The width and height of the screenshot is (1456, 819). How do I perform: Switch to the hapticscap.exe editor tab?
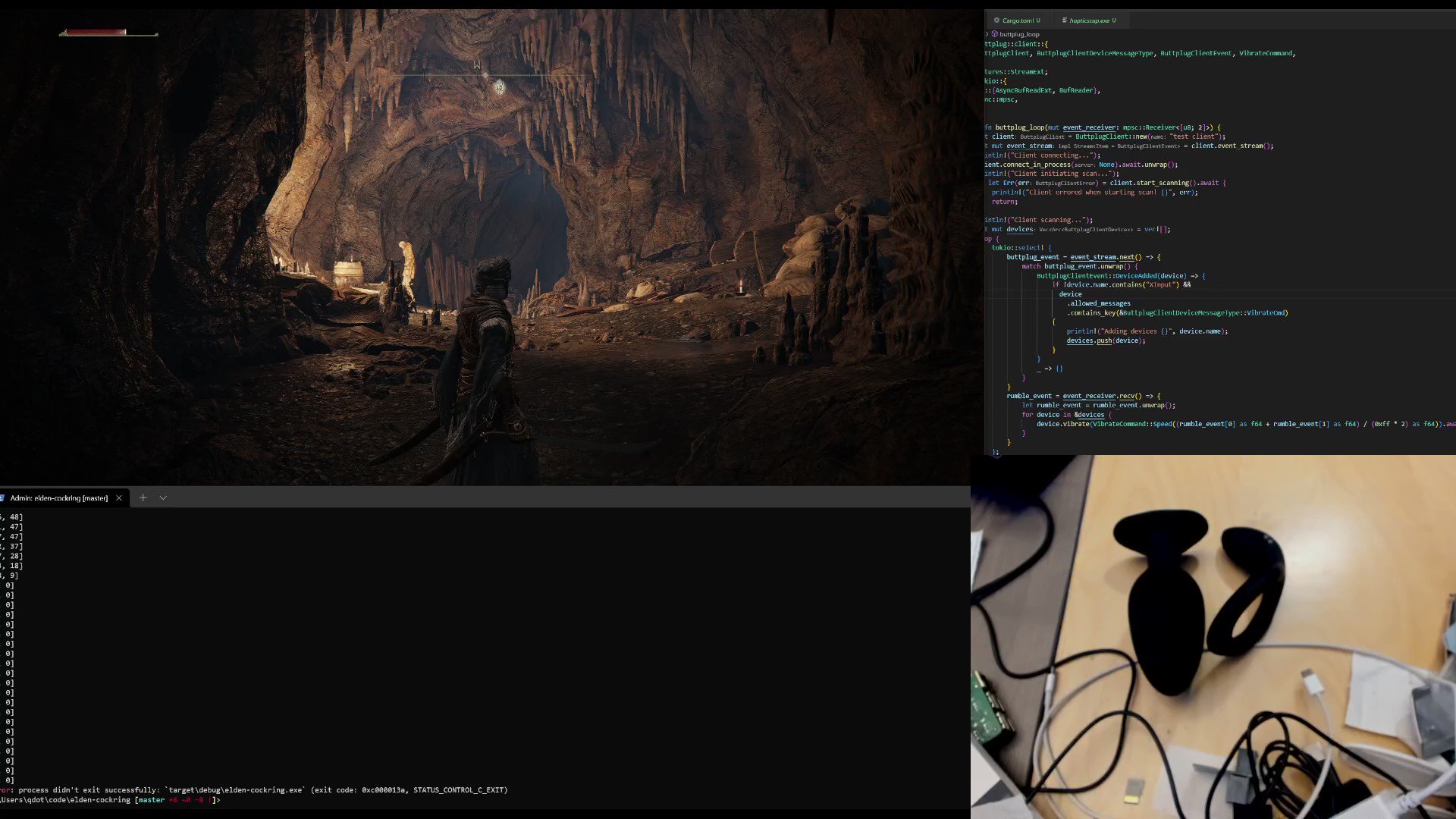click(1089, 20)
